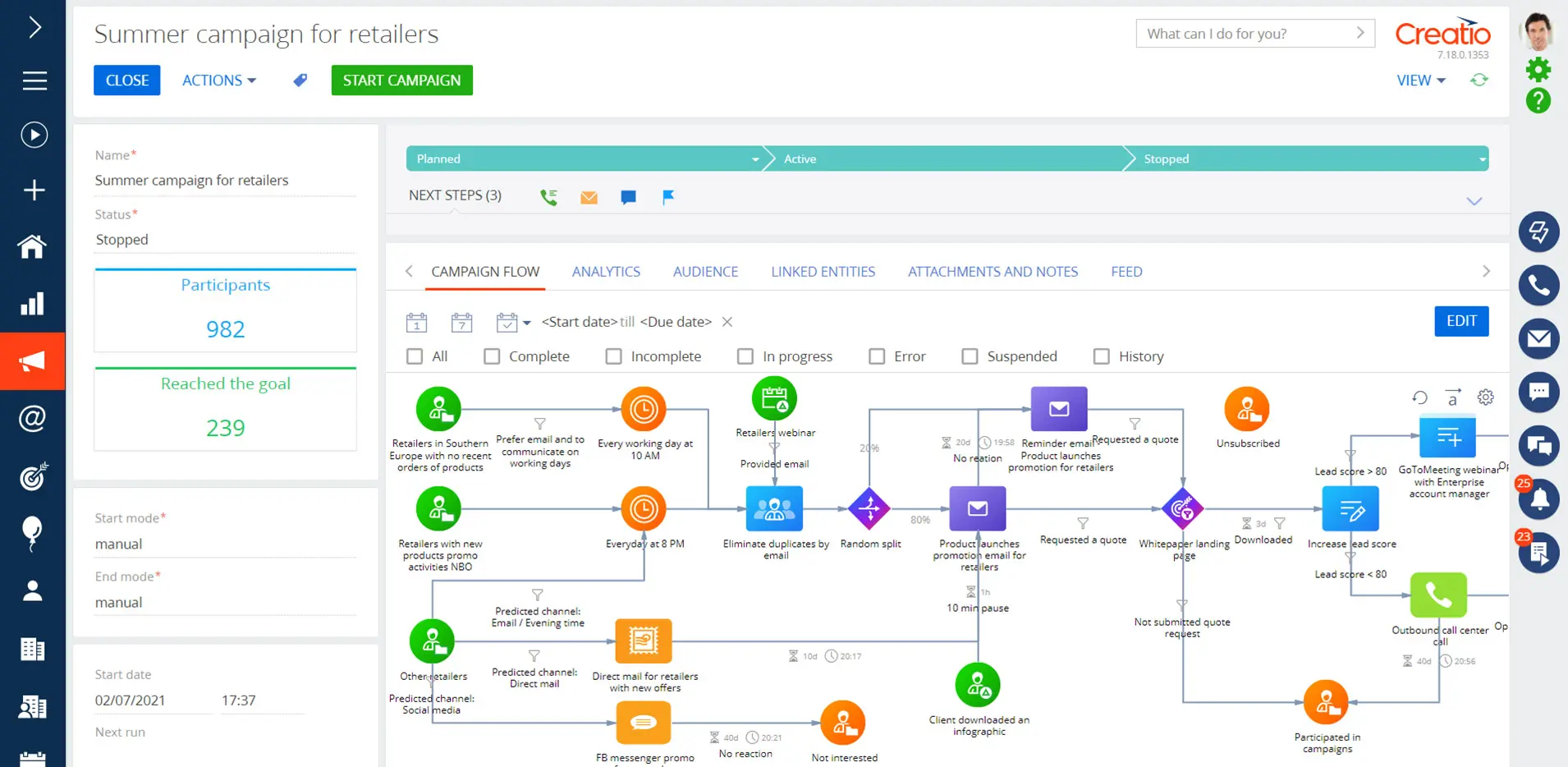The height and width of the screenshot is (767, 1568).
Task: Click the email next-step envelope icon
Action: (x=589, y=197)
